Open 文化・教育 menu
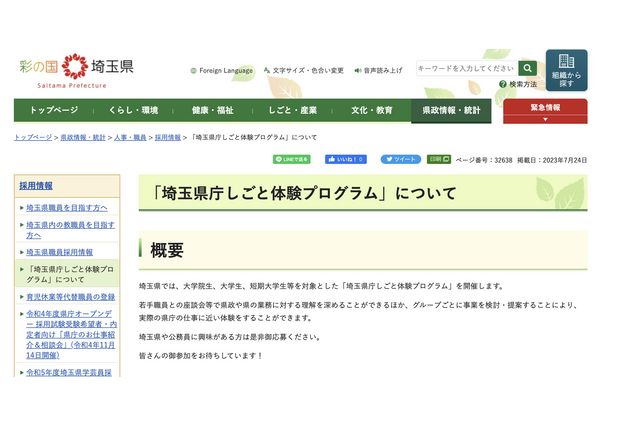The height and width of the screenshot is (426, 640). 371,110
